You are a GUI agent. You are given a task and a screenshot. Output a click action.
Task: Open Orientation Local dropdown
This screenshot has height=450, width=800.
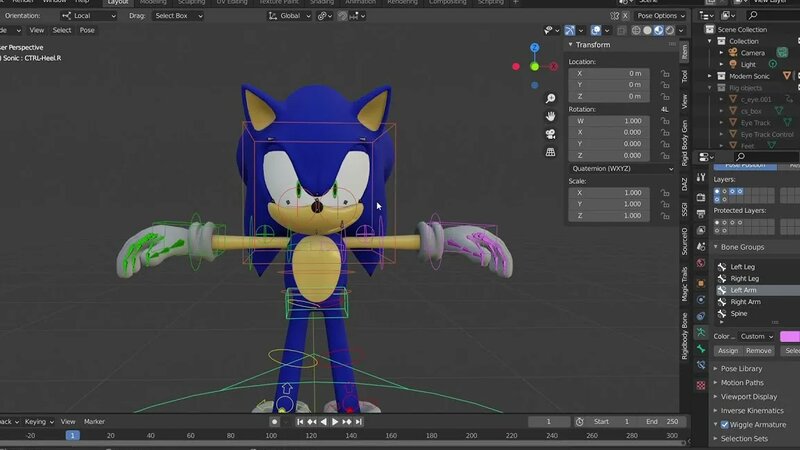point(88,16)
